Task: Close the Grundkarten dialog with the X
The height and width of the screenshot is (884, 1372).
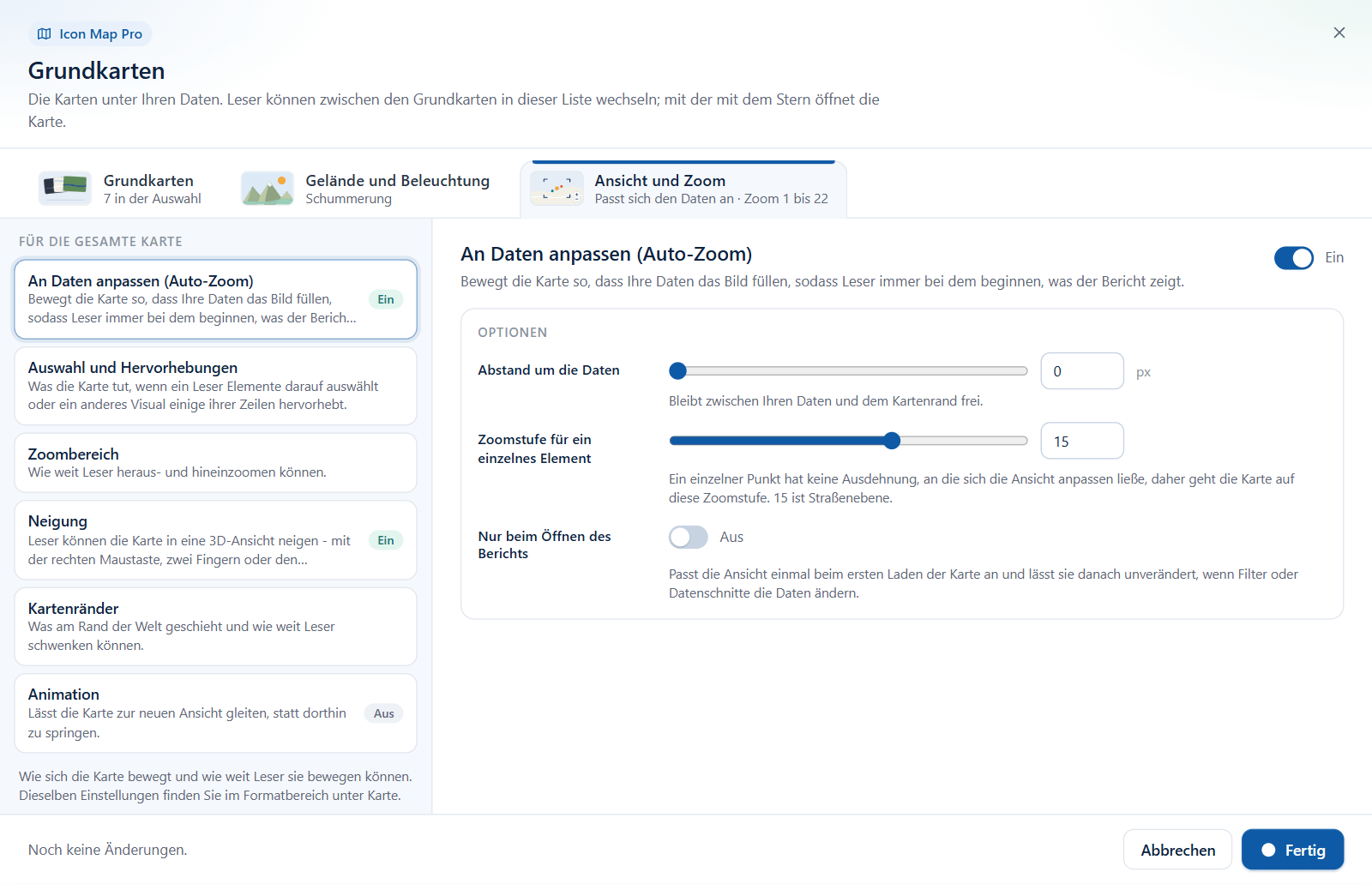Action: click(x=1339, y=33)
